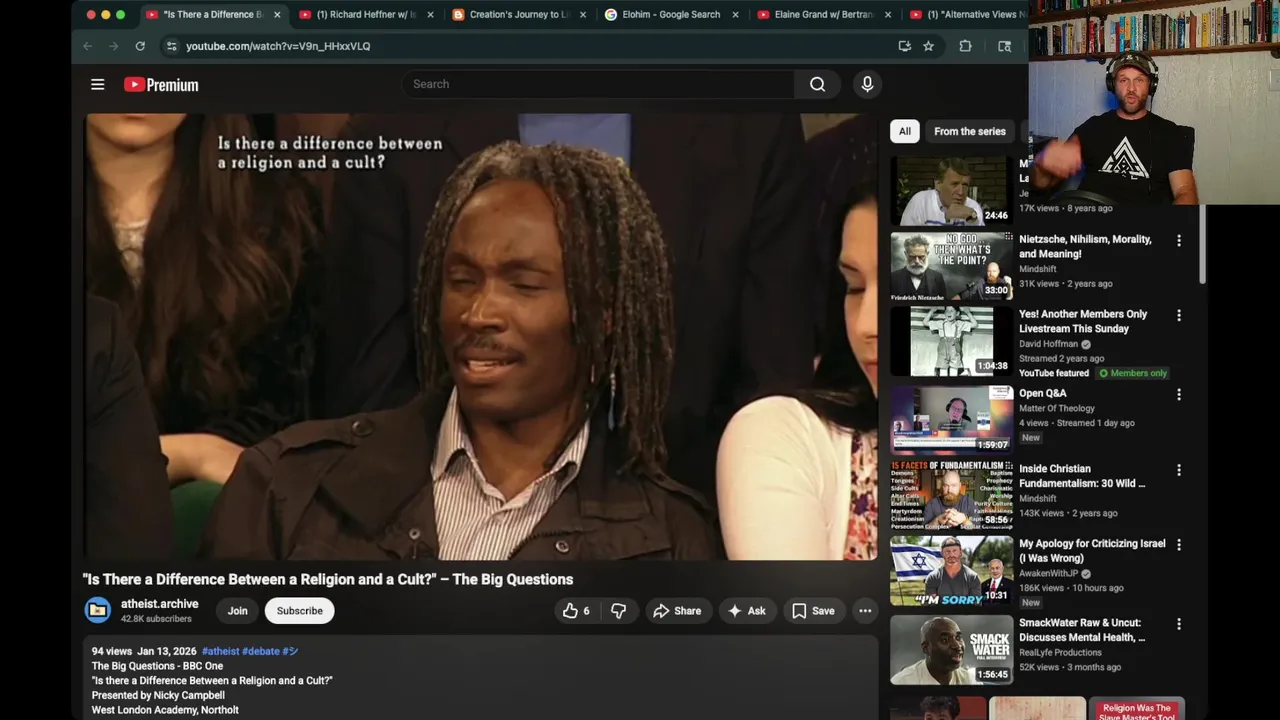Open options for Inside Christian Fundamentalism video
Viewport: 1280px width, 720px height.
1178,470
